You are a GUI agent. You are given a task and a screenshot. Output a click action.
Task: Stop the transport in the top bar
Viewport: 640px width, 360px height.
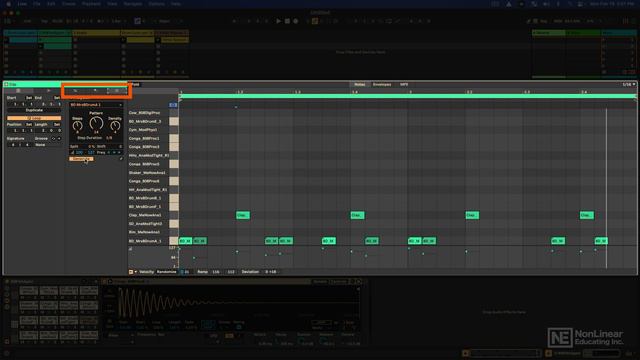tap(287, 21)
